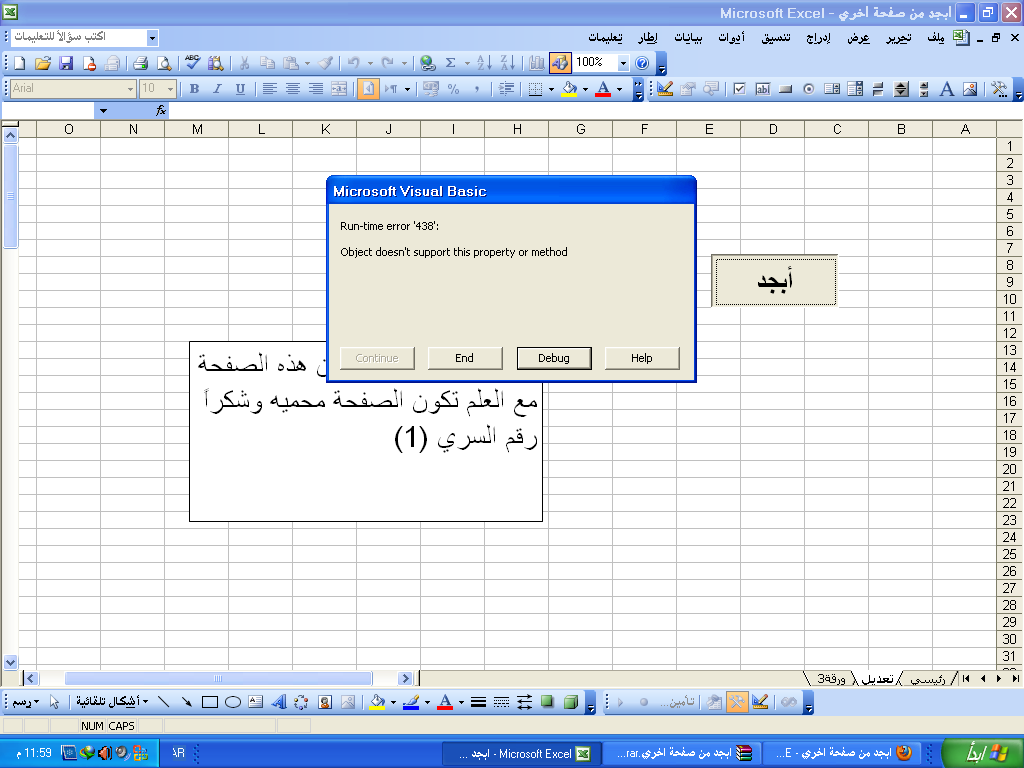Open a file with the folder icon
Screen dimensions: 1024x768
tap(43, 63)
